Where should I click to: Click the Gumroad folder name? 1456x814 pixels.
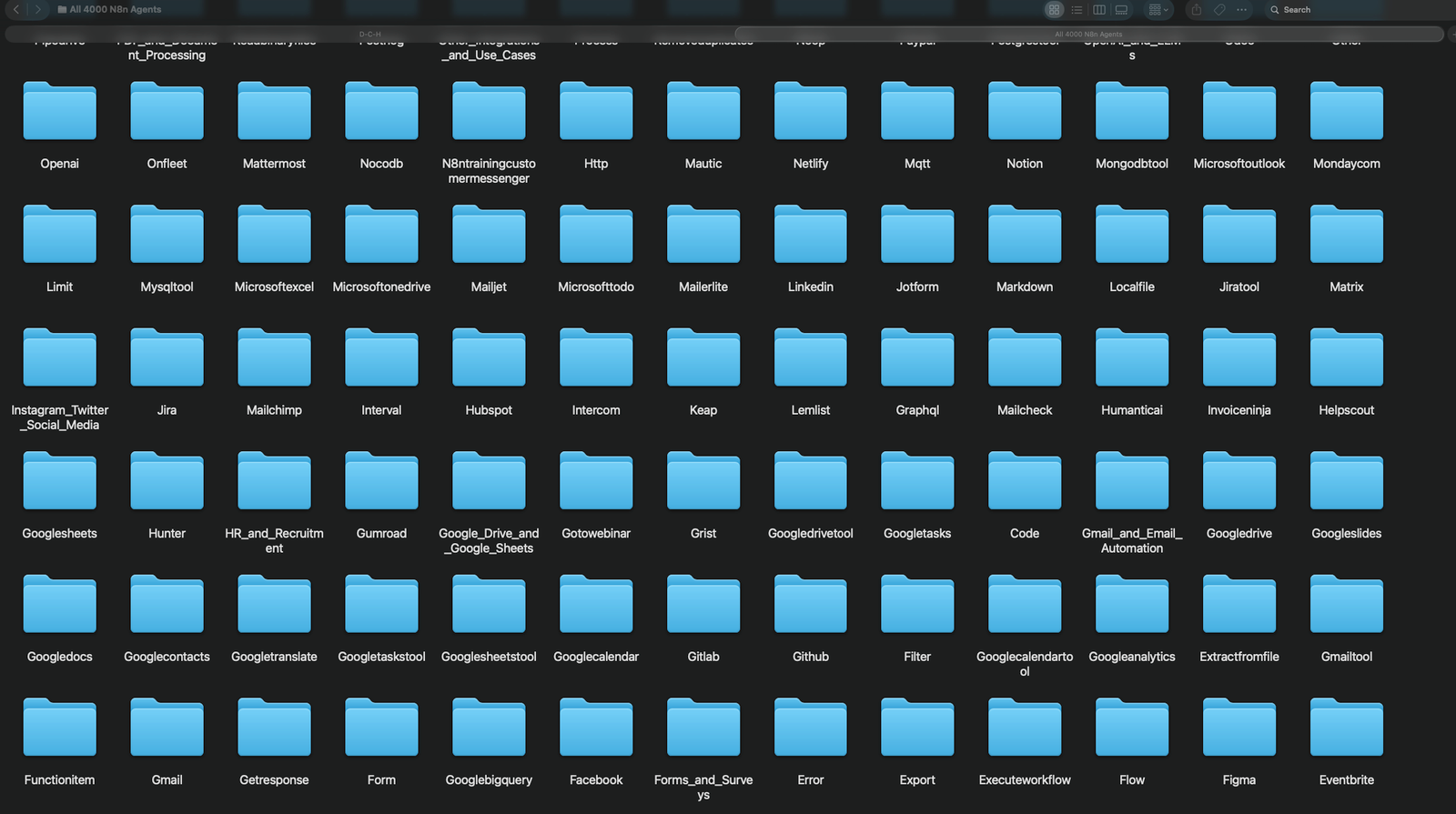[x=381, y=533]
